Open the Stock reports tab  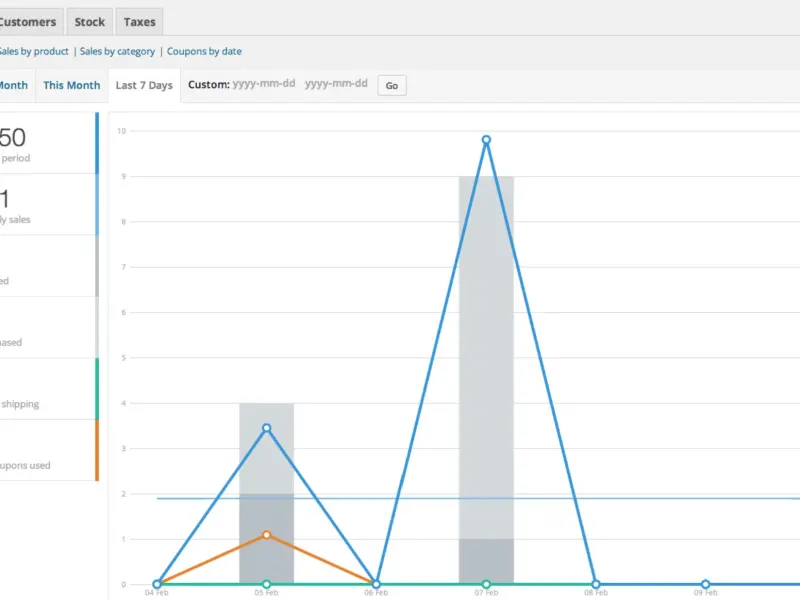[x=89, y=22]
